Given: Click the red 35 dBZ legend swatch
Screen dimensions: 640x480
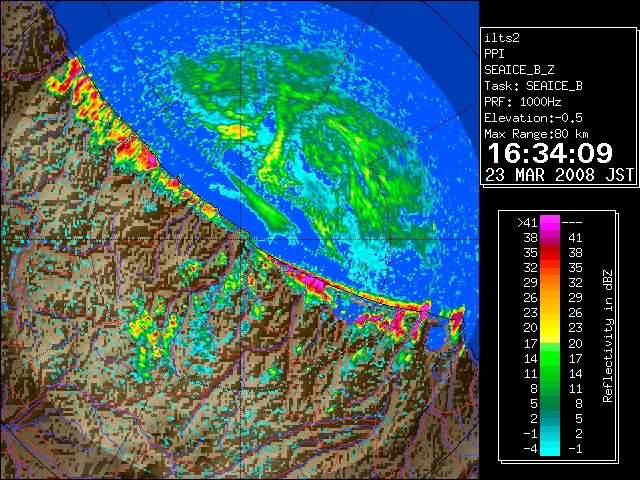Looking at the screenshot, I should pos(550,253).
